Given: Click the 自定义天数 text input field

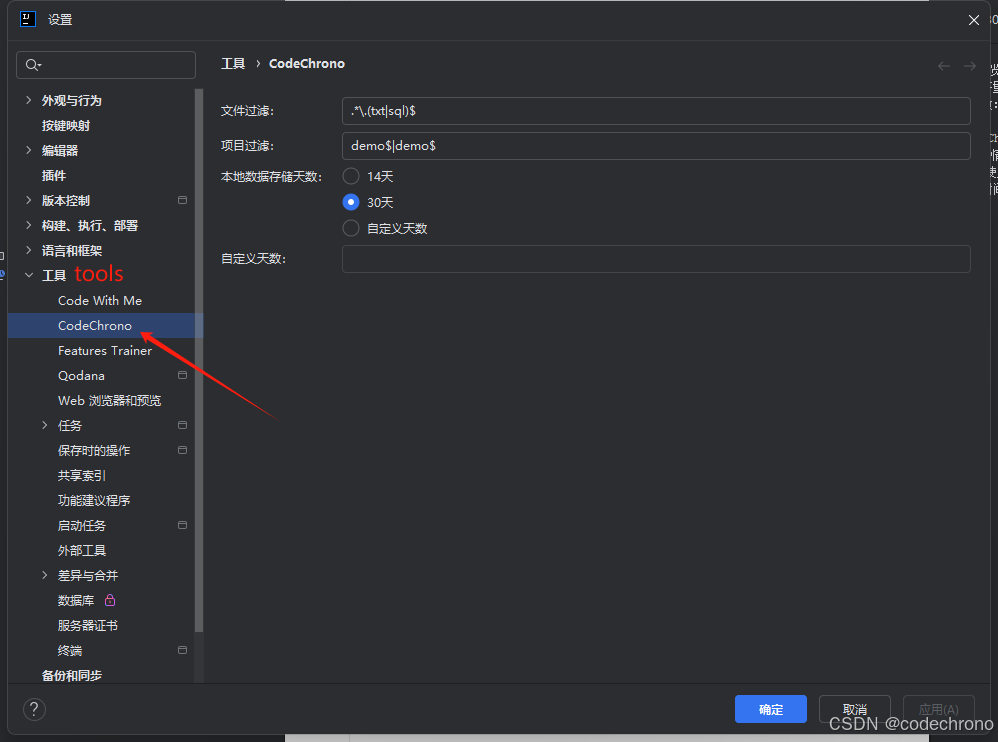Looking at the screenshot, I should tap(656, 259).
